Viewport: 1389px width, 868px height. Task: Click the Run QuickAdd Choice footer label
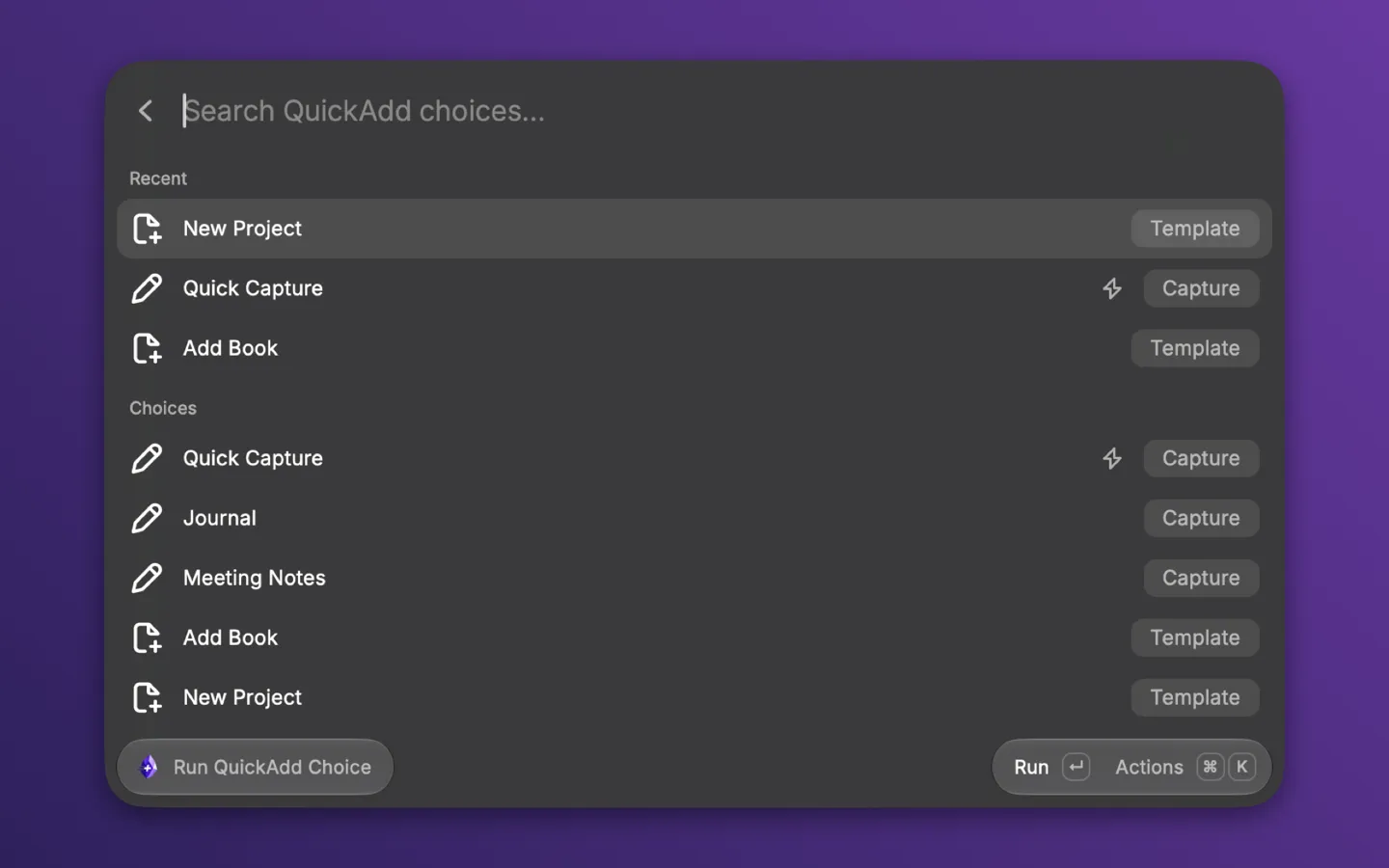coord(272,767)
